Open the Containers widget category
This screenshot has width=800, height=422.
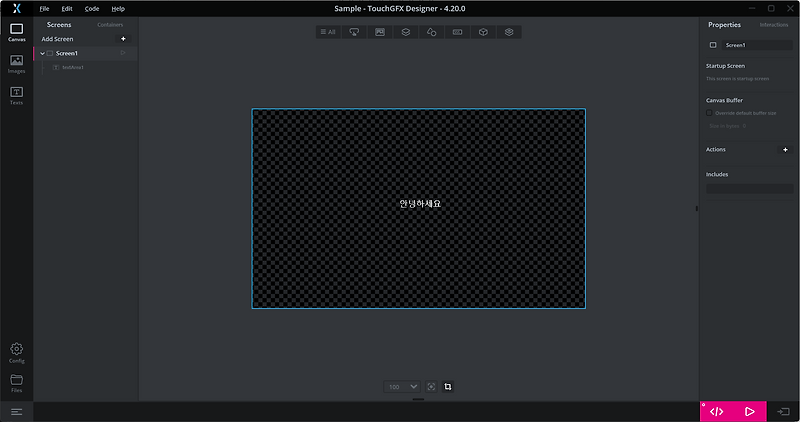(406, 32)
